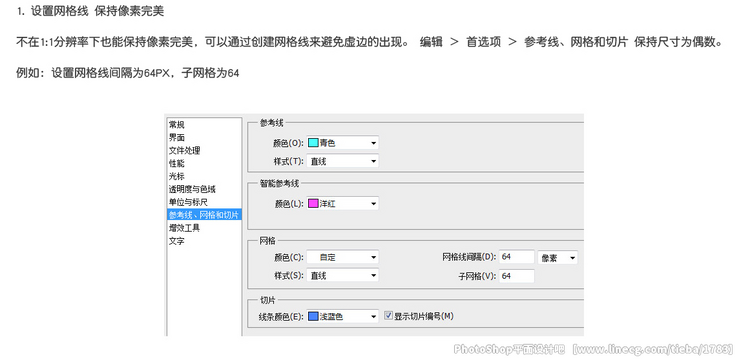
Task: Open 透明度与色域 preferences category
Action: pyautogui.click(x=192, y=189)
